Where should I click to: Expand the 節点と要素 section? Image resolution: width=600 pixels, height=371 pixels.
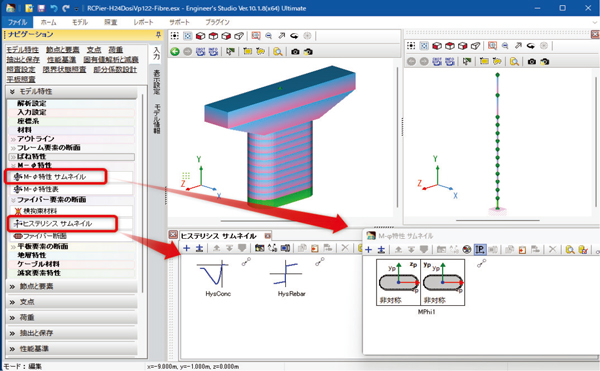(x=71, y=286)
